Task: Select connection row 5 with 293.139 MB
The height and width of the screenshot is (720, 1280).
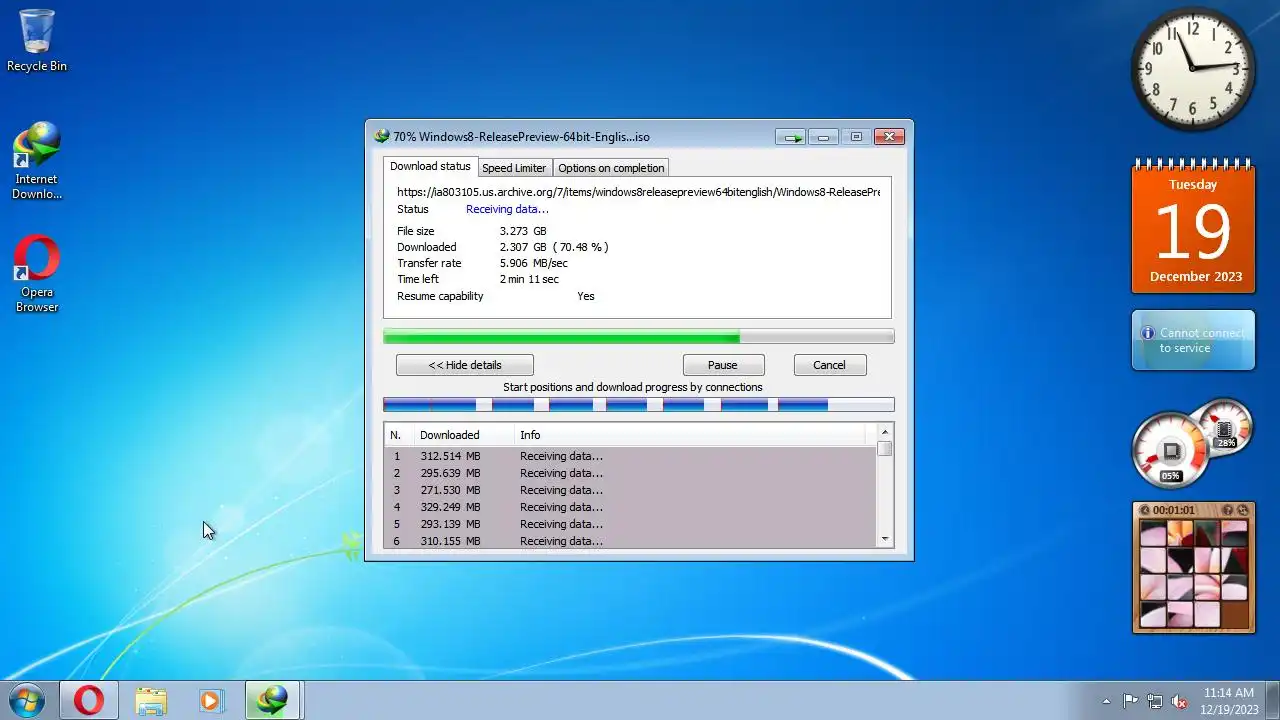Action: (x=631, y=524)
